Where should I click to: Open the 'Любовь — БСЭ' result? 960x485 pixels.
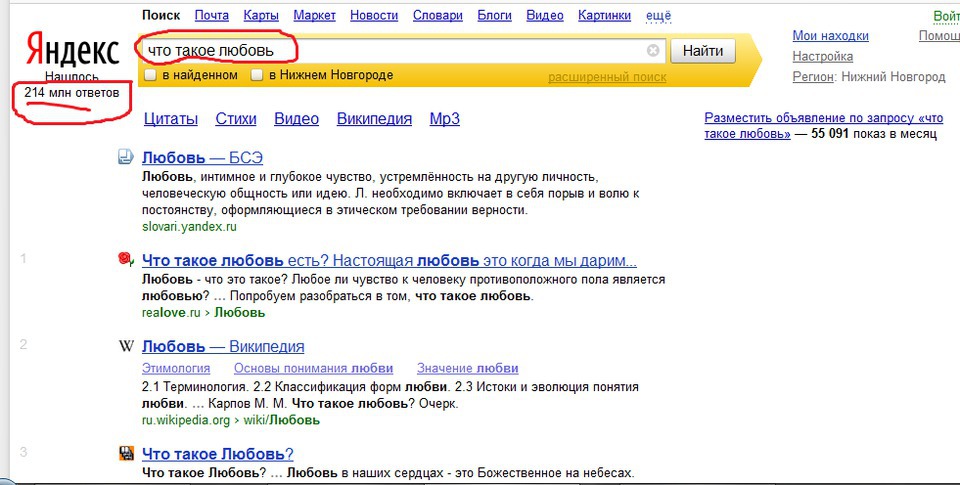(202, 157)
